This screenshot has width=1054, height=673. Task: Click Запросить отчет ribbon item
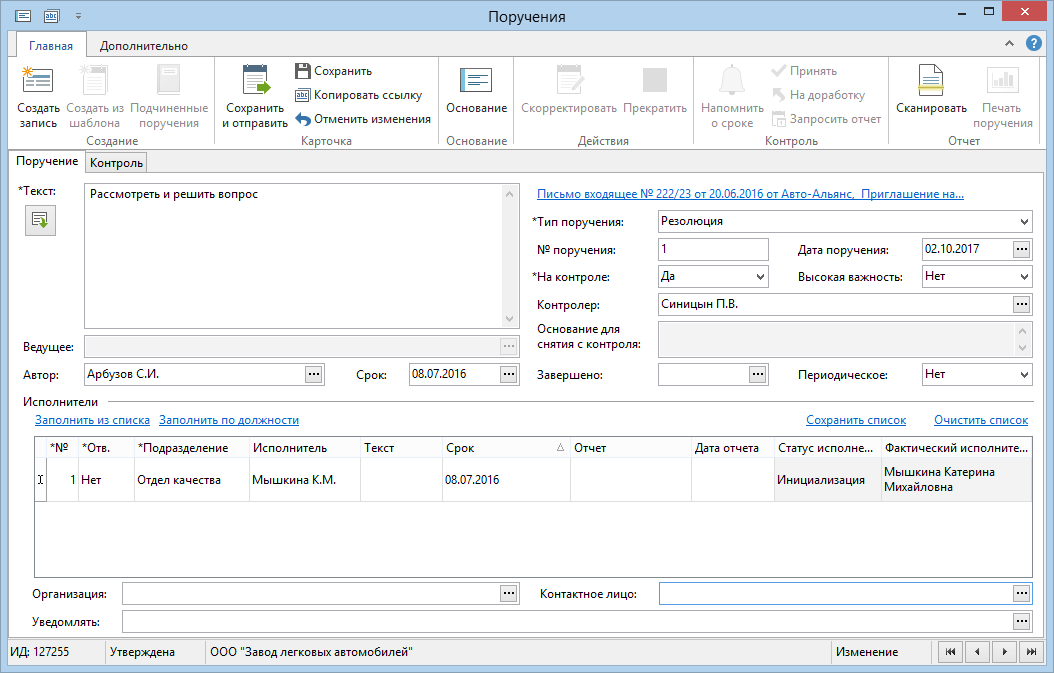pos(826,119)
